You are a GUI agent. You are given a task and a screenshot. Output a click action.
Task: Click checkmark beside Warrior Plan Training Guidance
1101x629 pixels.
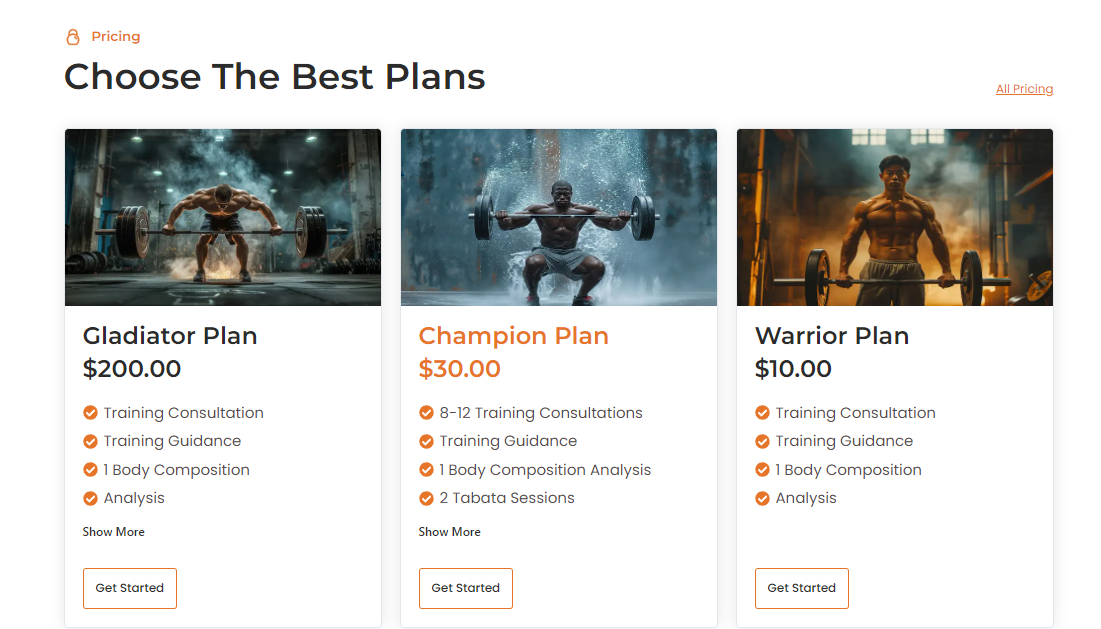coord(762,441)
